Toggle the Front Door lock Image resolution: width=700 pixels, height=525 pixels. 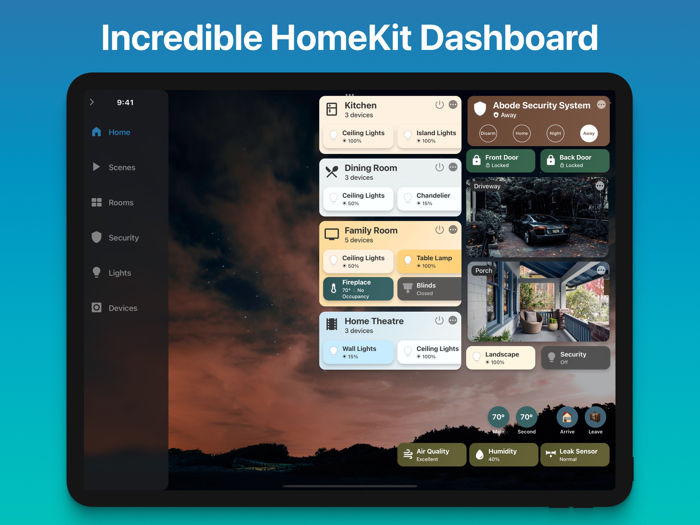[x=501, y=161]
